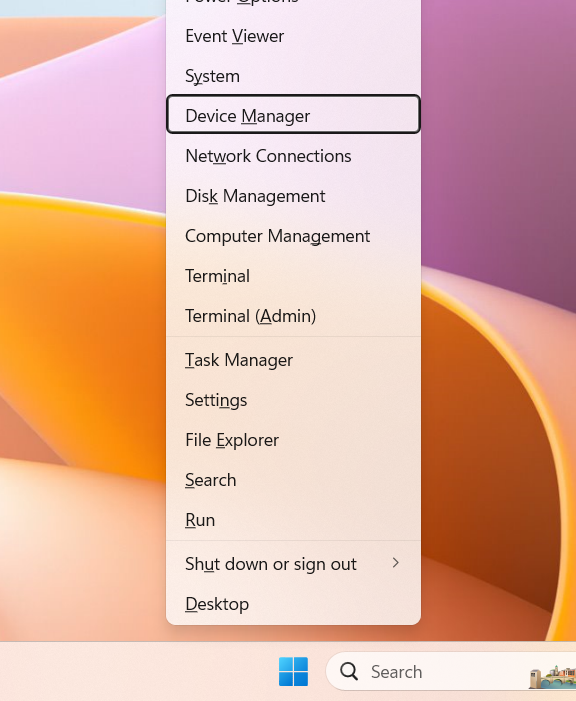The image size is (576, 701).
Task: Show the Desktop via menu entry
Action: (x=293, y=604)
